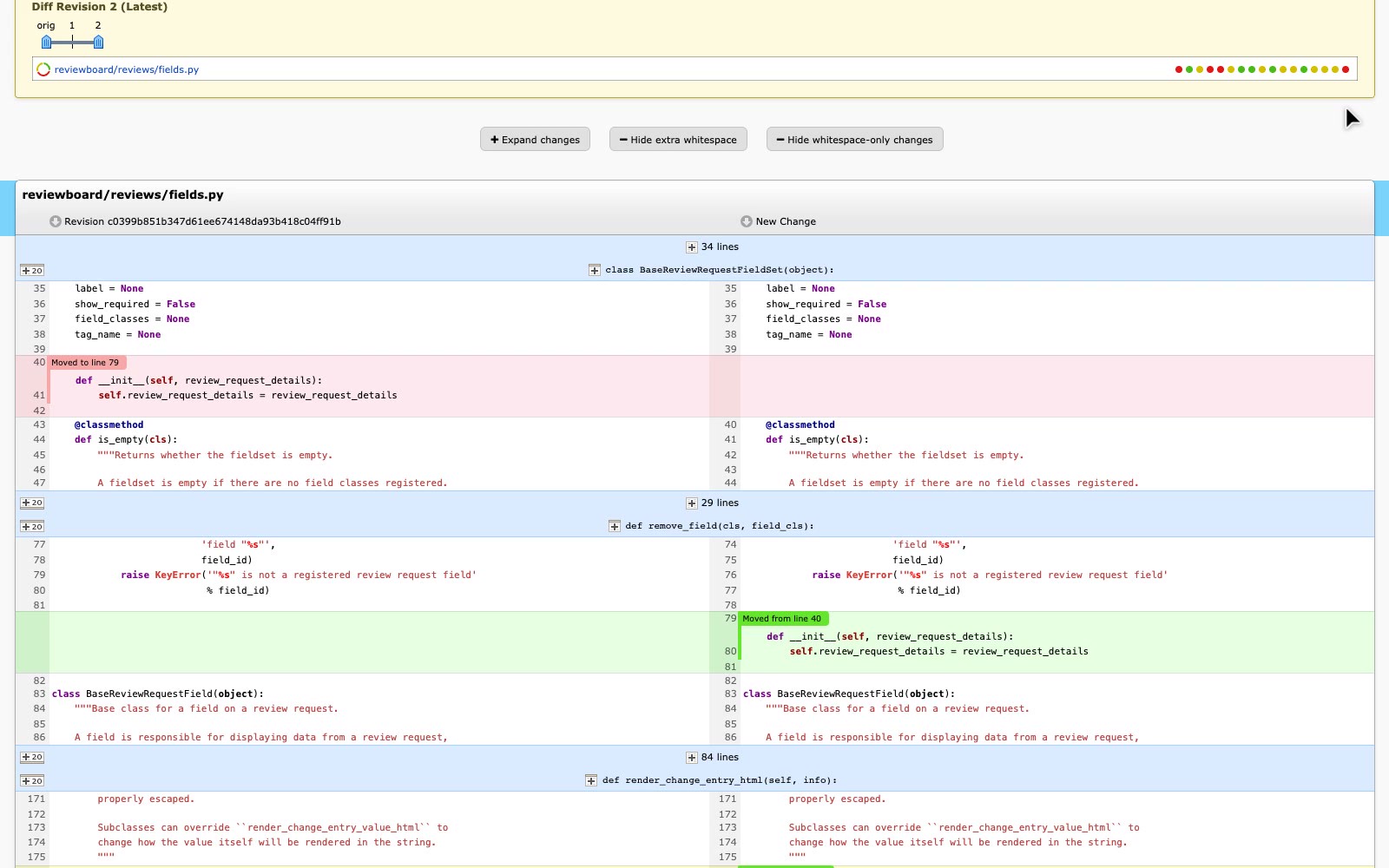Select revision 1 label on diff slider
Image resolution: width=1389 pixels, height=868 pixels.
(72, 25)
